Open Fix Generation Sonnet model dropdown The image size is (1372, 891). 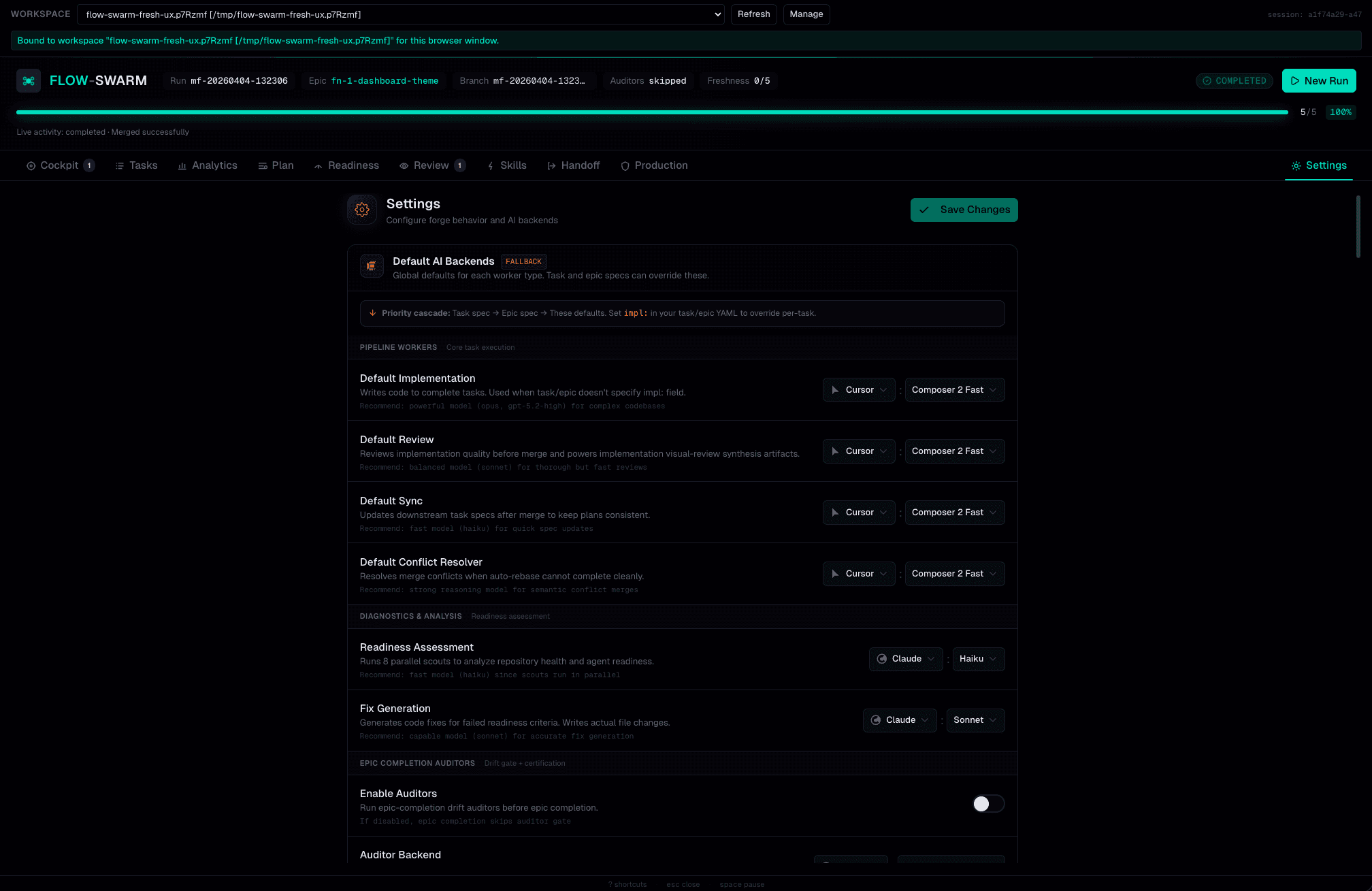coord(975,720)
